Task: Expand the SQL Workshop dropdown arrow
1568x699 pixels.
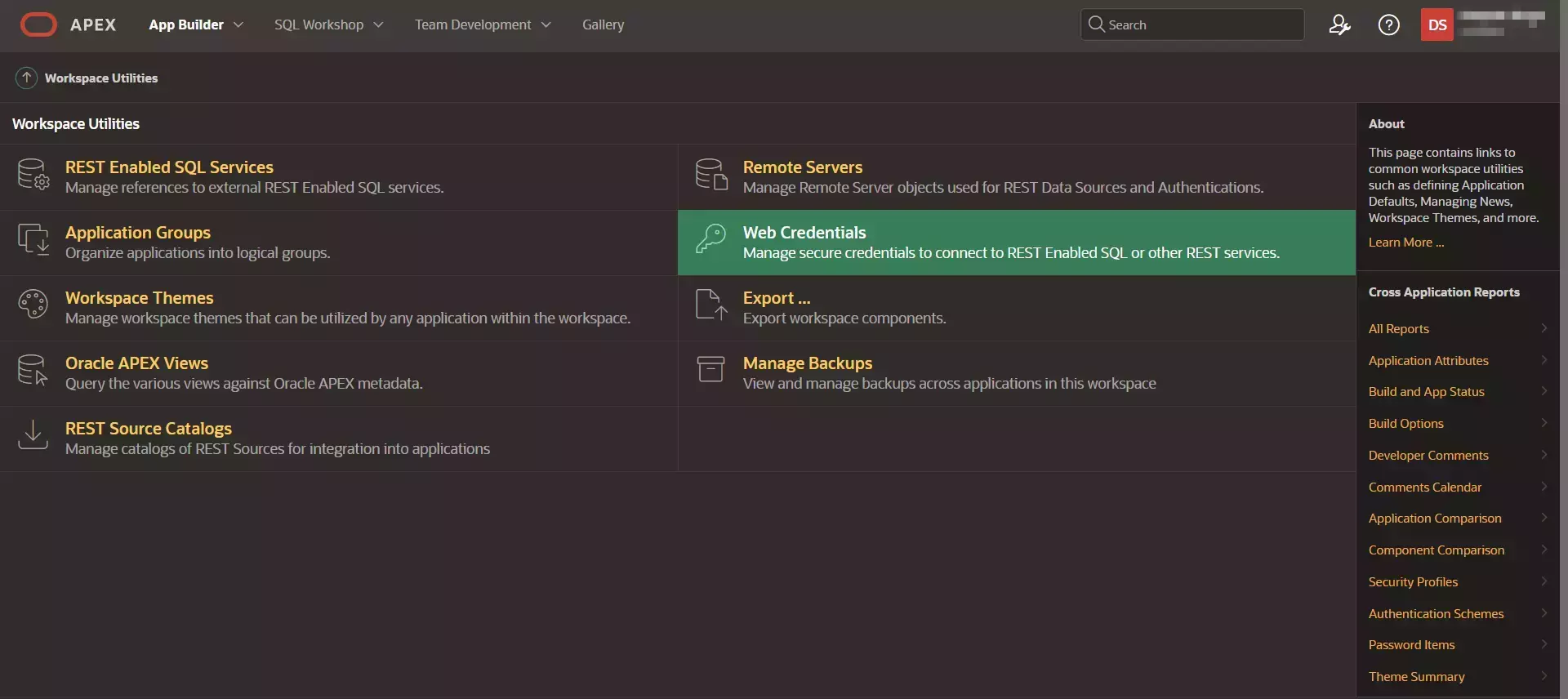Action: tap(378, 25)
